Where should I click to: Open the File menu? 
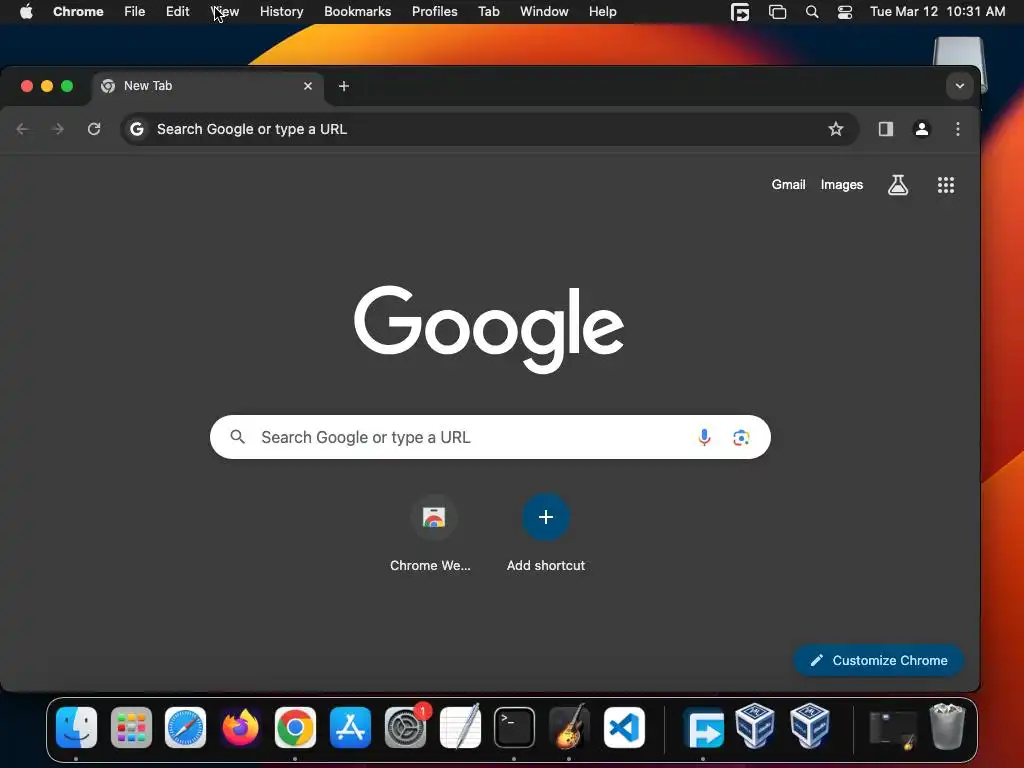point(135,12)
